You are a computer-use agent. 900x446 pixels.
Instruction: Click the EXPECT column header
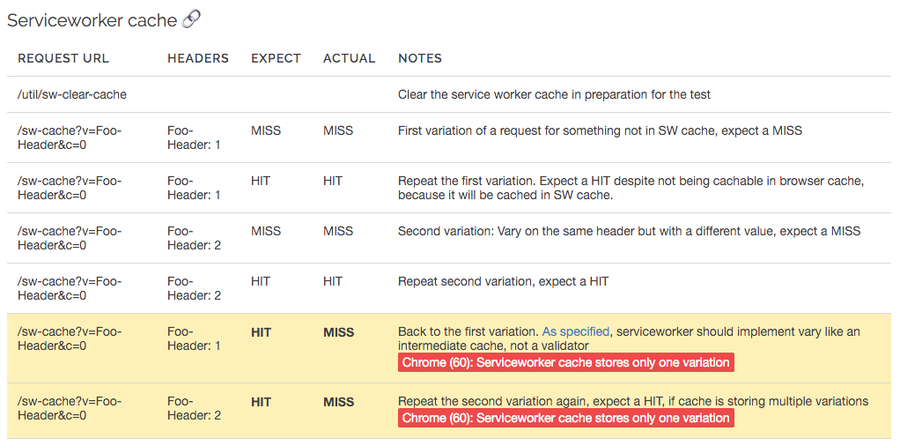(x=276, y=59)
